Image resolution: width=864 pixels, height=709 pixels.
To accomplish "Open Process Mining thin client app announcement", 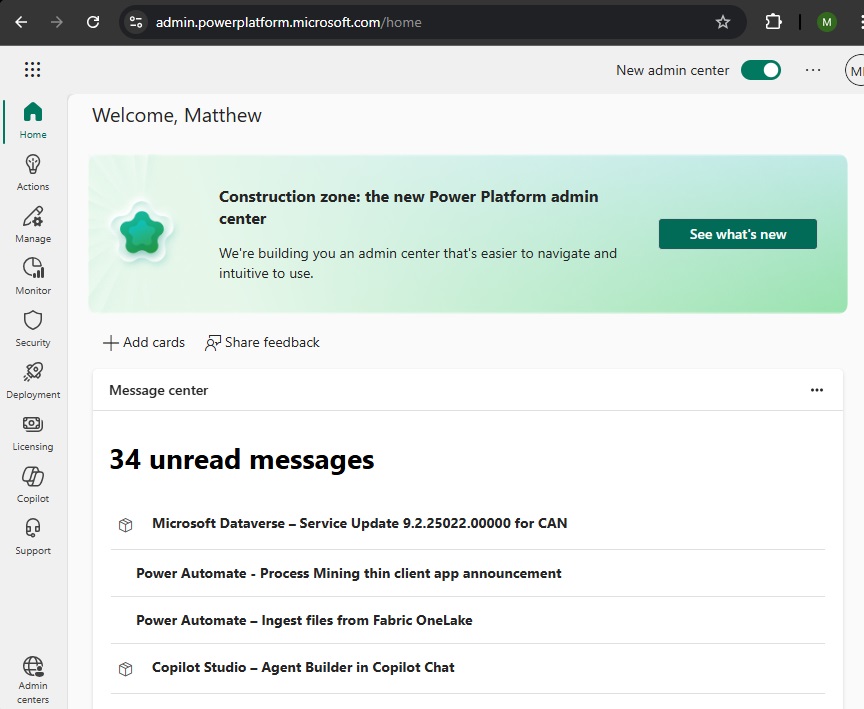I will tap(349, 573).
